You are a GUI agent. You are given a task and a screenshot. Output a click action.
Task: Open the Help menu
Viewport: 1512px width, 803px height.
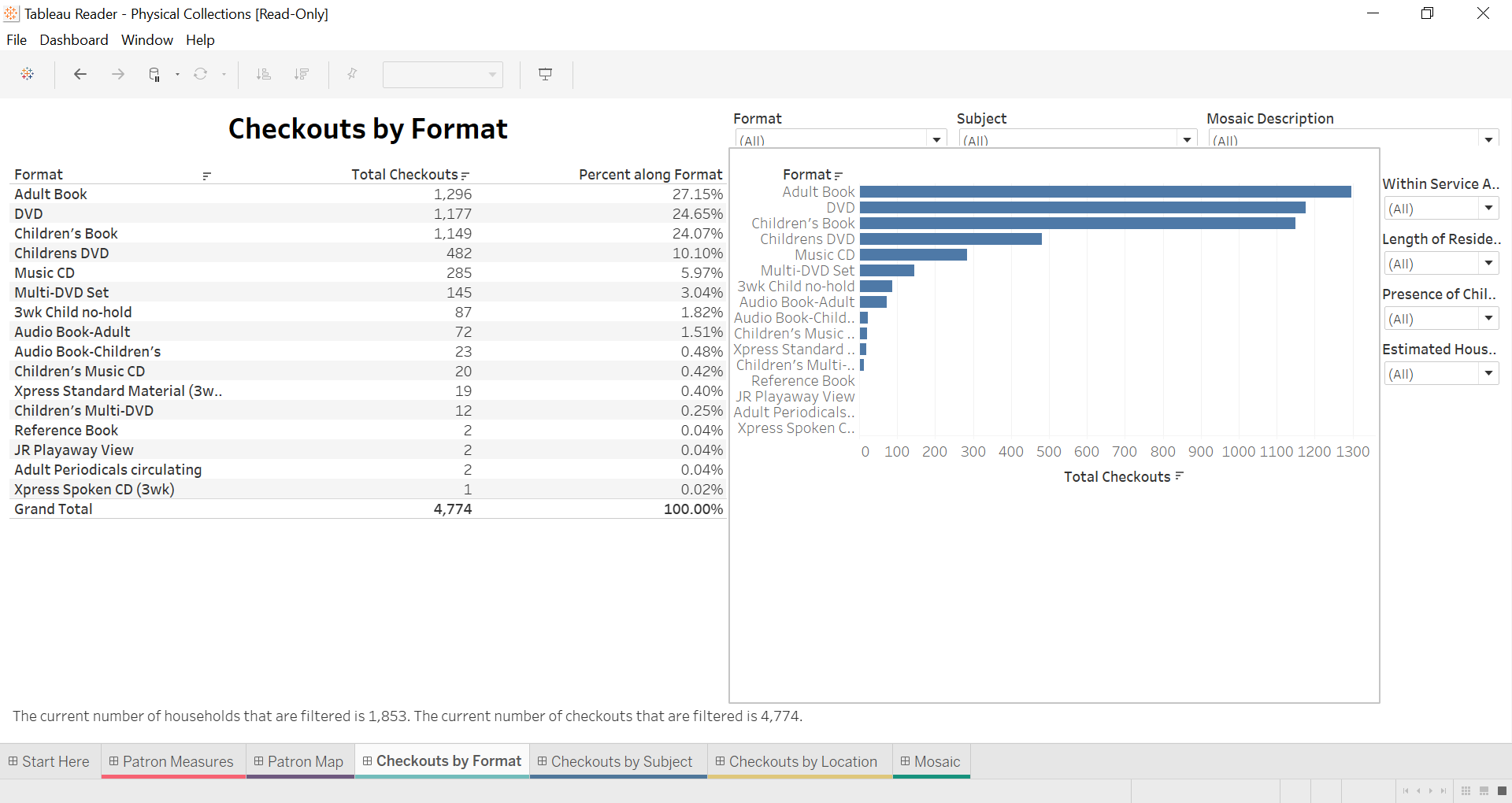[200, 40]
